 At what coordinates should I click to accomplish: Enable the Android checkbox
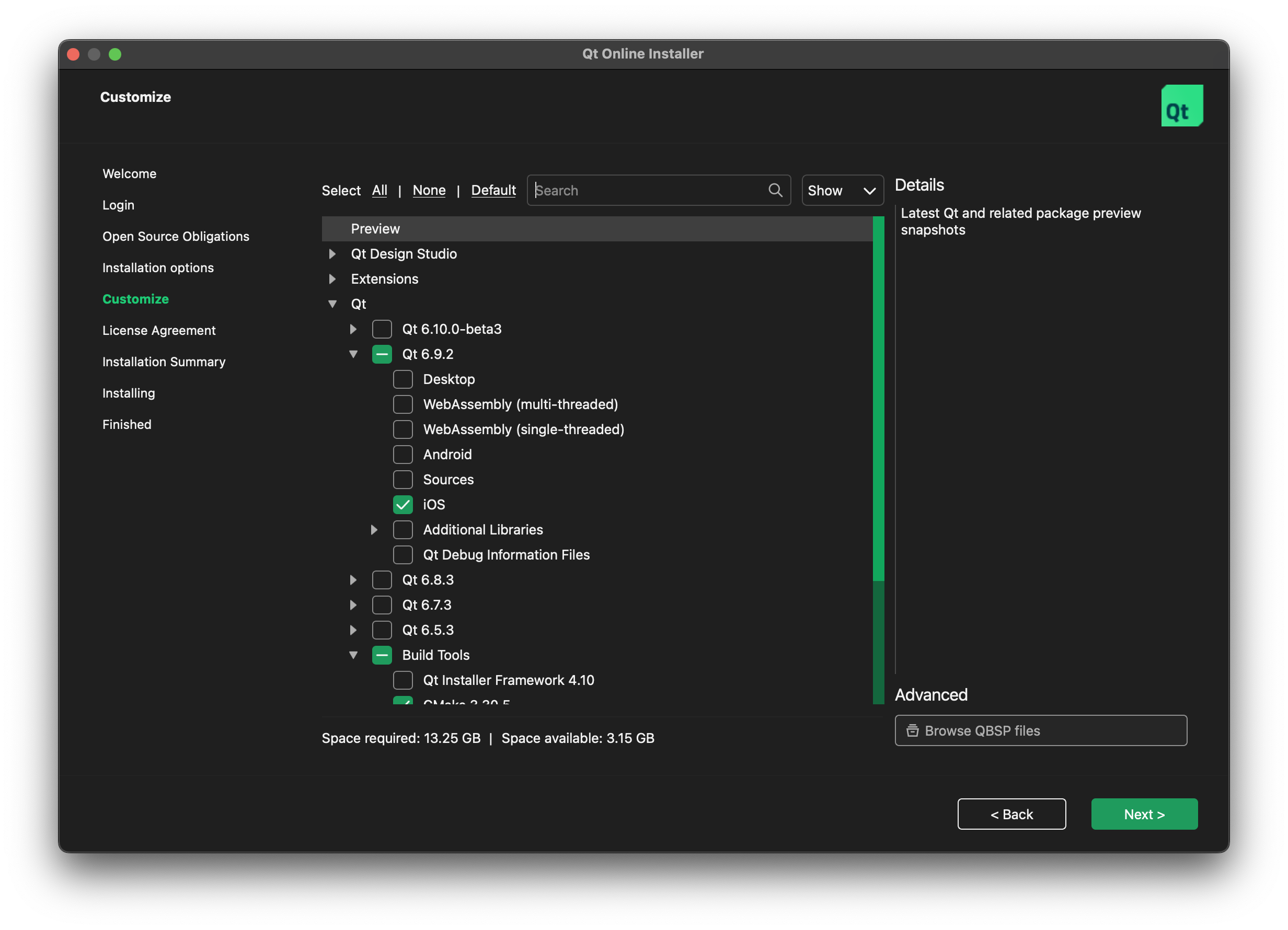[402, 454]
